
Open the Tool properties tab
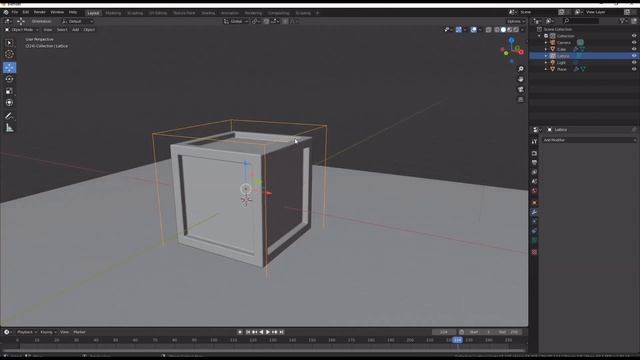point(534,141)
